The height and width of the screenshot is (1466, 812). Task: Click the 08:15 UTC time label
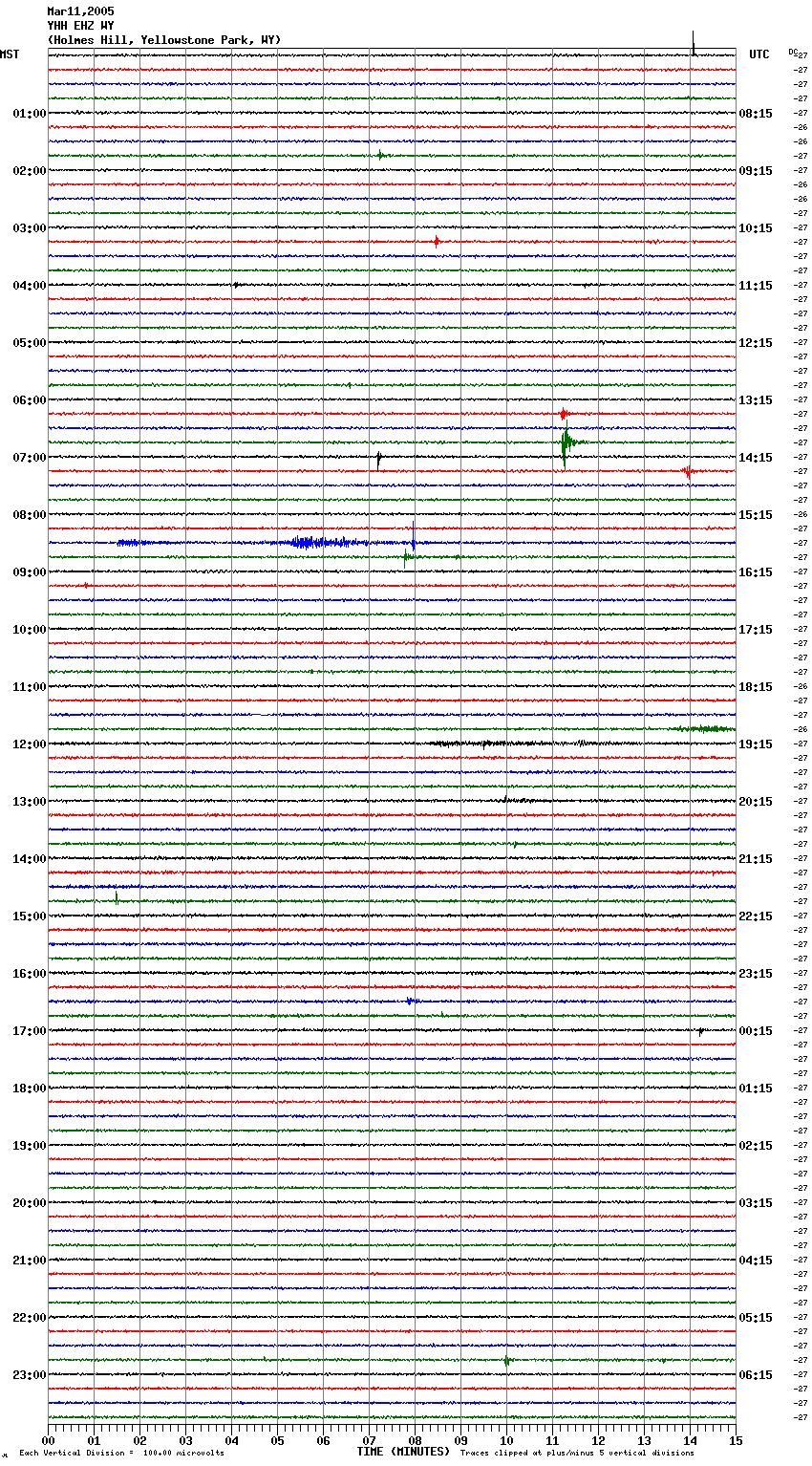756,114
